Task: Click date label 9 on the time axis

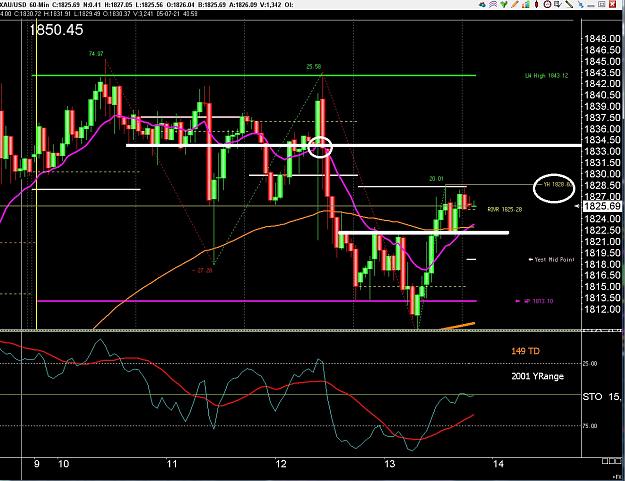Action: pyautogui.click(x=37, y=464)
